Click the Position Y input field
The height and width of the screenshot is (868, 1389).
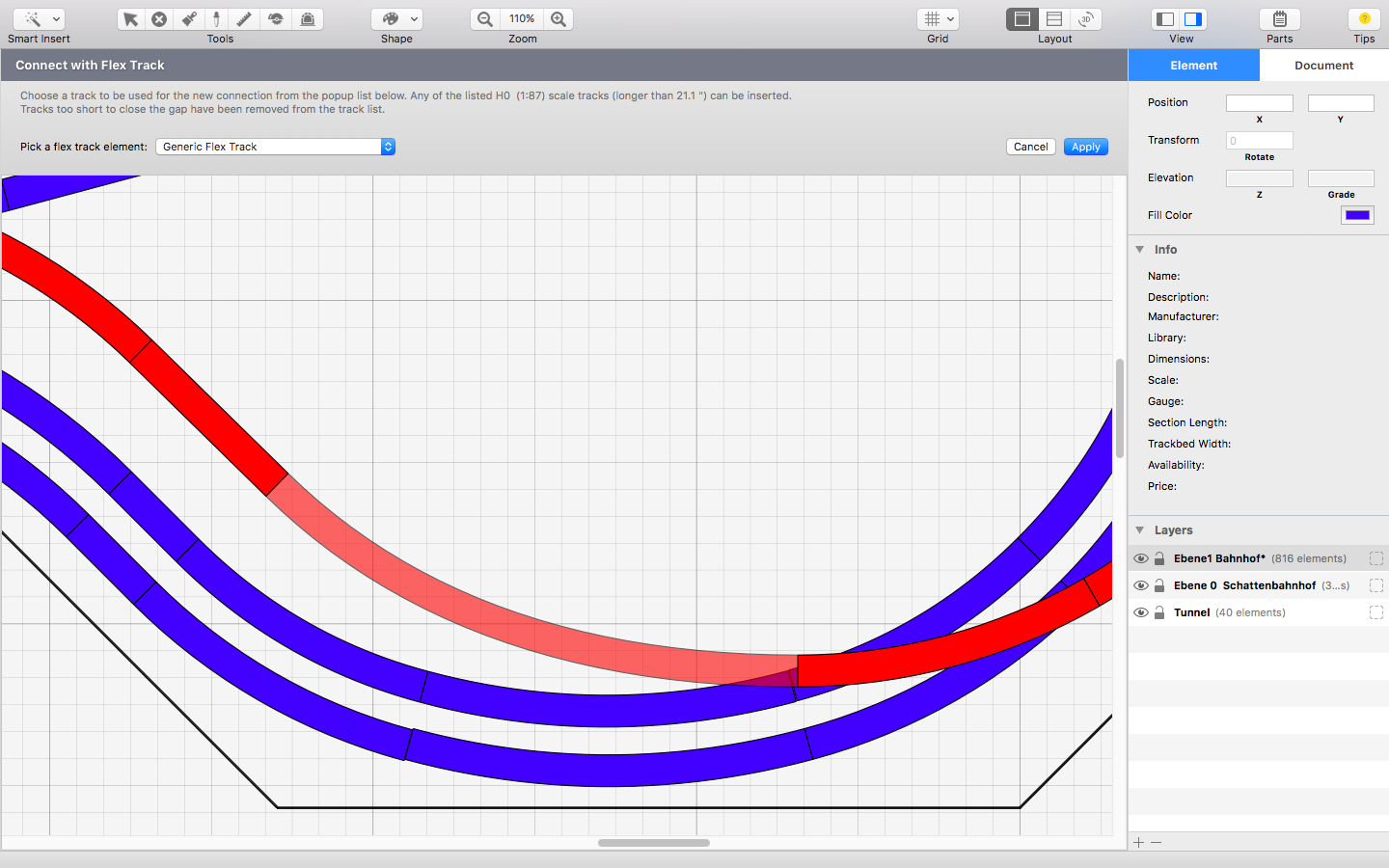tap(1341, 103)
